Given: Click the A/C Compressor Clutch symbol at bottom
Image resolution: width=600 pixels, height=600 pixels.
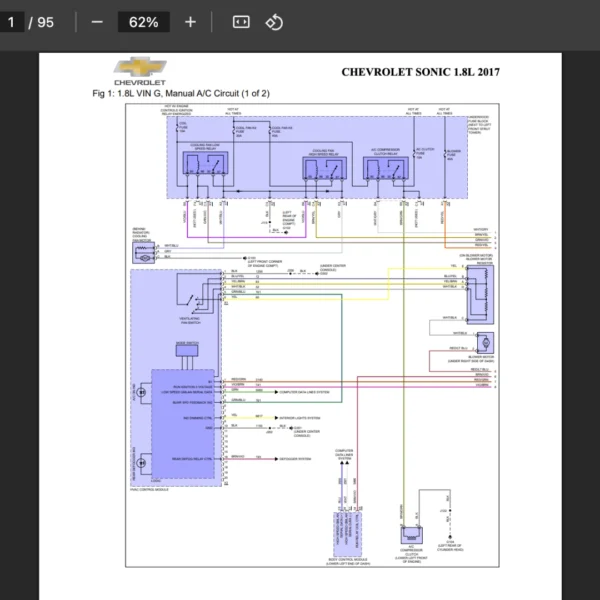Looking at the screenshot, I should tap(413, 533).
